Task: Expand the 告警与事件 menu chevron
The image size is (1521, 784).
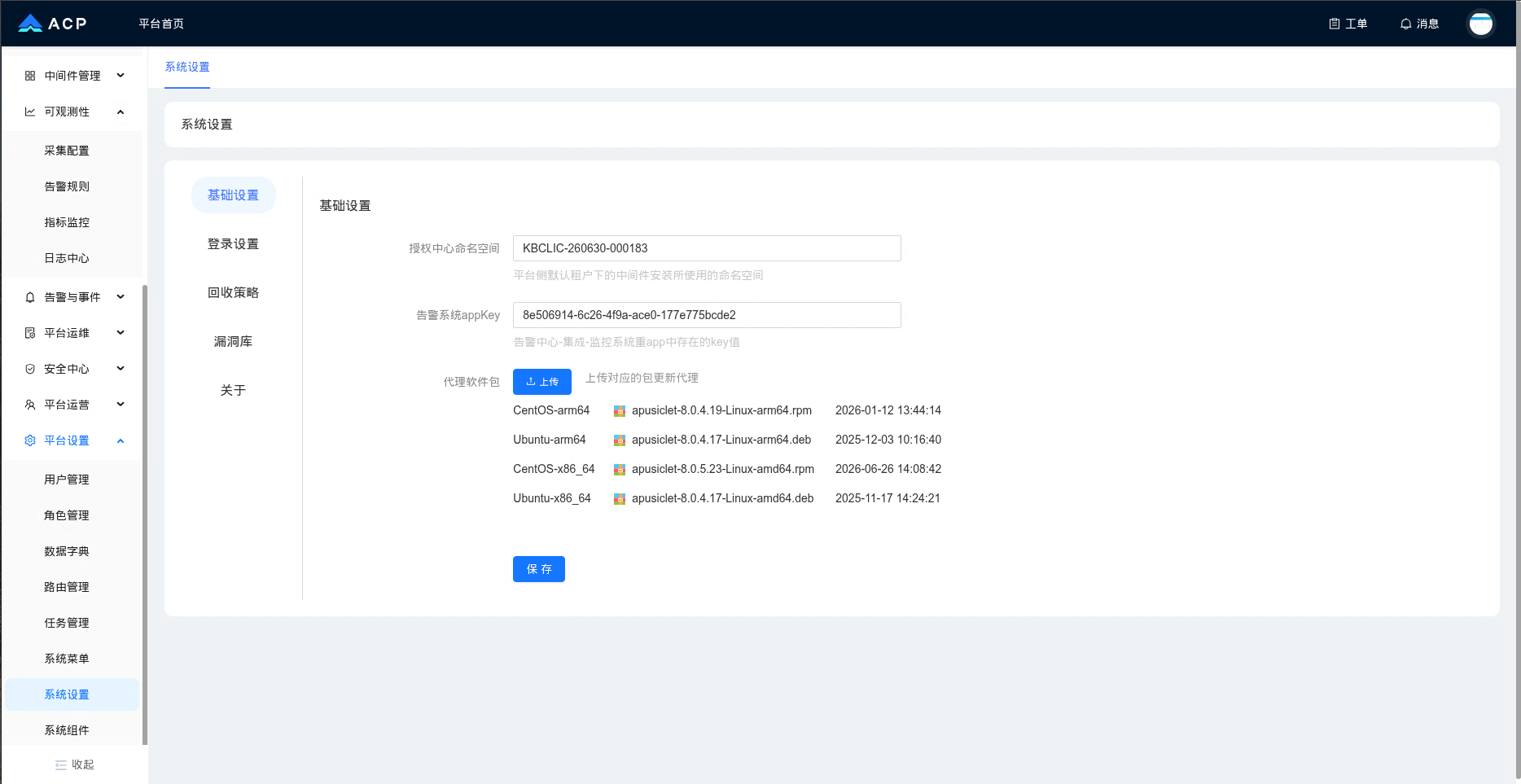Action: (121, 297)
